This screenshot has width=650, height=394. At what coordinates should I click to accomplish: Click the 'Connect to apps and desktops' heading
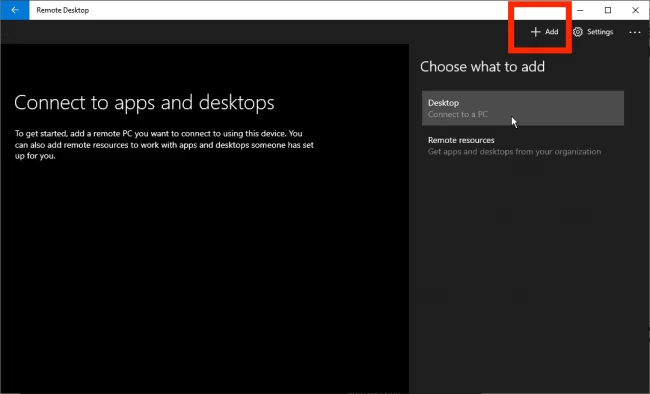(x=144, y=103)
